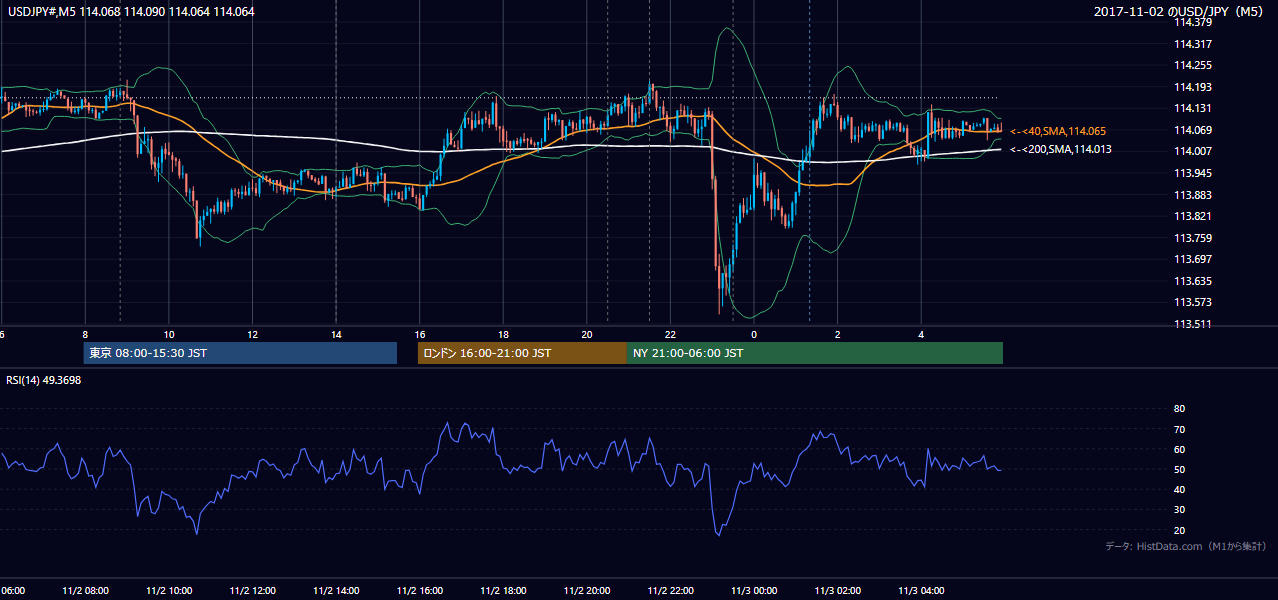Image resolution: width=1278 pixels, height=600 pixels.
Task: Click the 114.317 price axis value
Action: pos(1192,44)
